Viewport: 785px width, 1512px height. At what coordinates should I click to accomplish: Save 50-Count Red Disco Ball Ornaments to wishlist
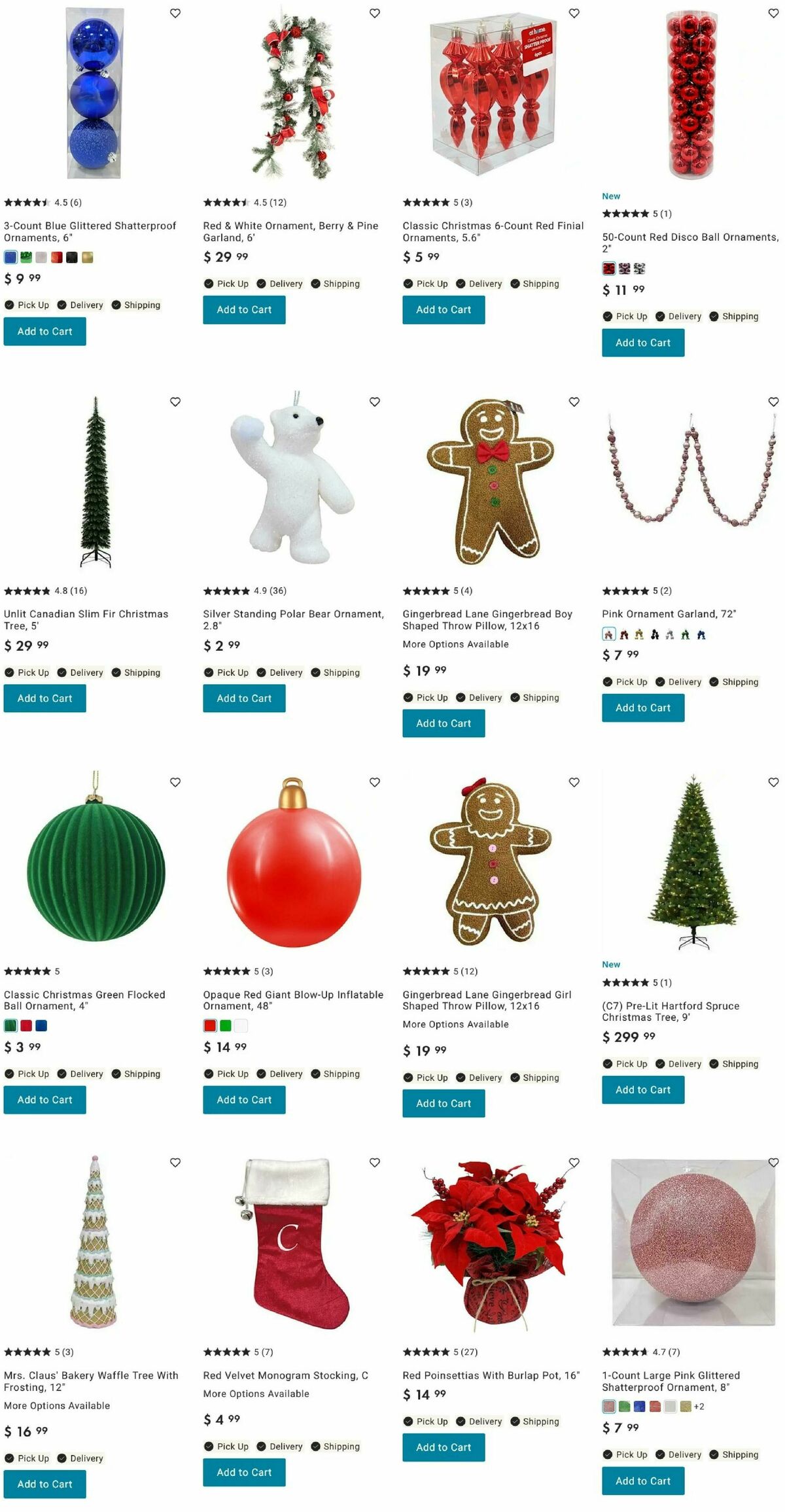click(x=773, y=13)
